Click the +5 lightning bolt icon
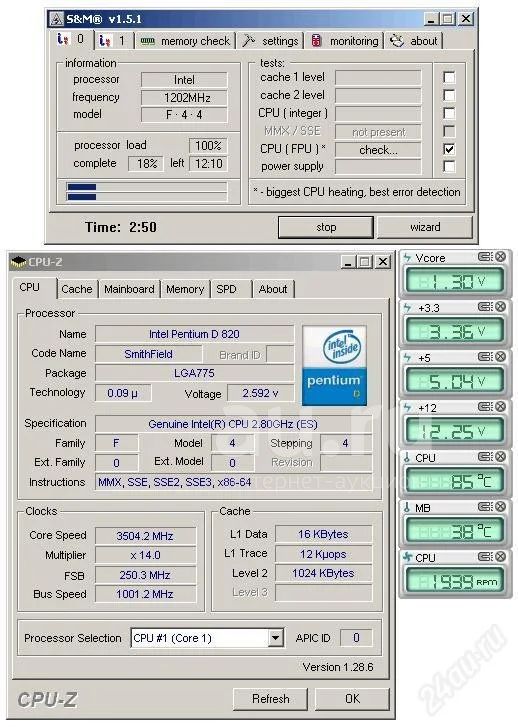 click(x=407, y=358)
